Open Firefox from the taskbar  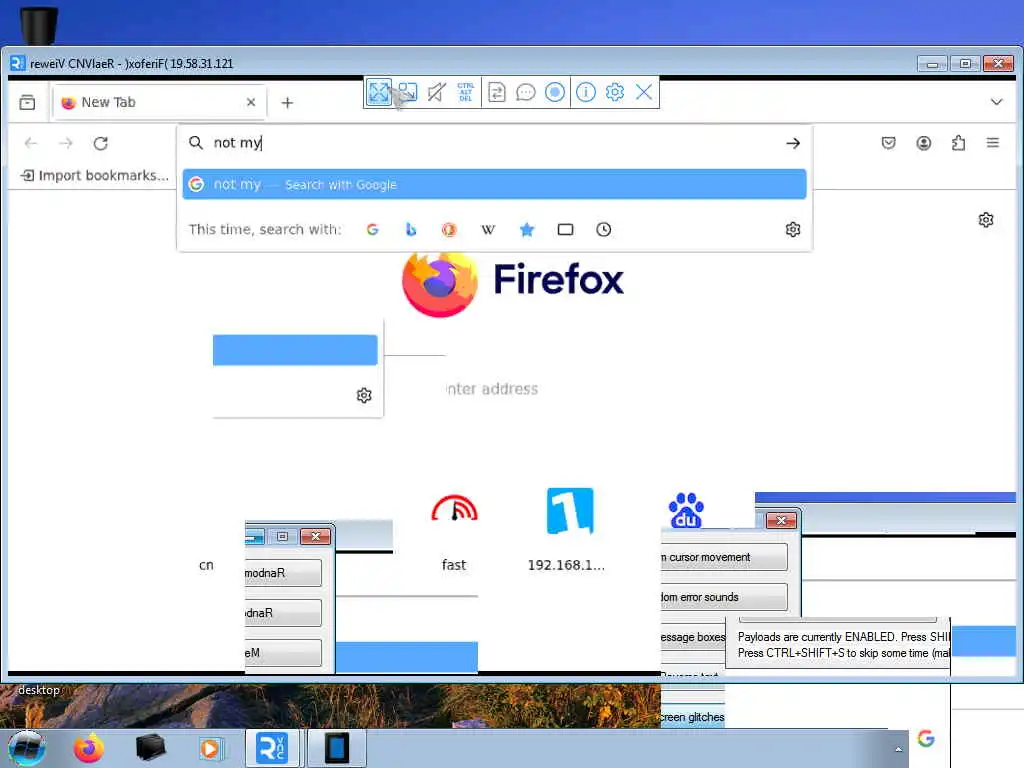pos(89,748)
